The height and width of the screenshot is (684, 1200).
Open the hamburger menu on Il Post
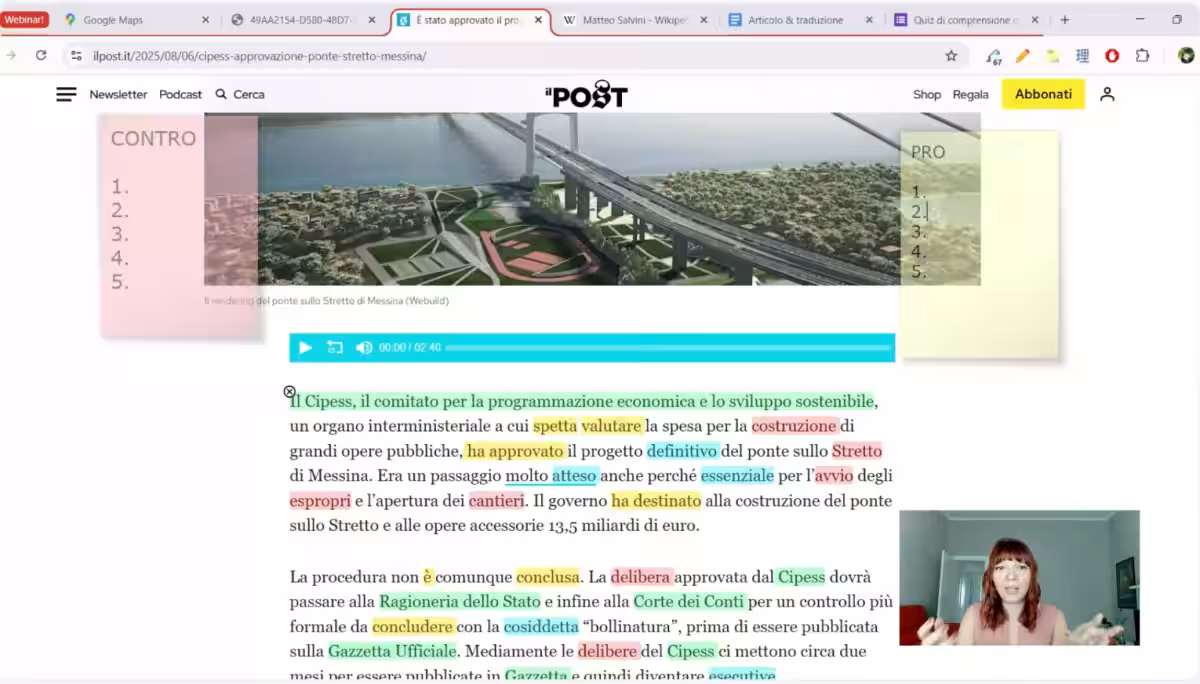click(x=66, y=94)
